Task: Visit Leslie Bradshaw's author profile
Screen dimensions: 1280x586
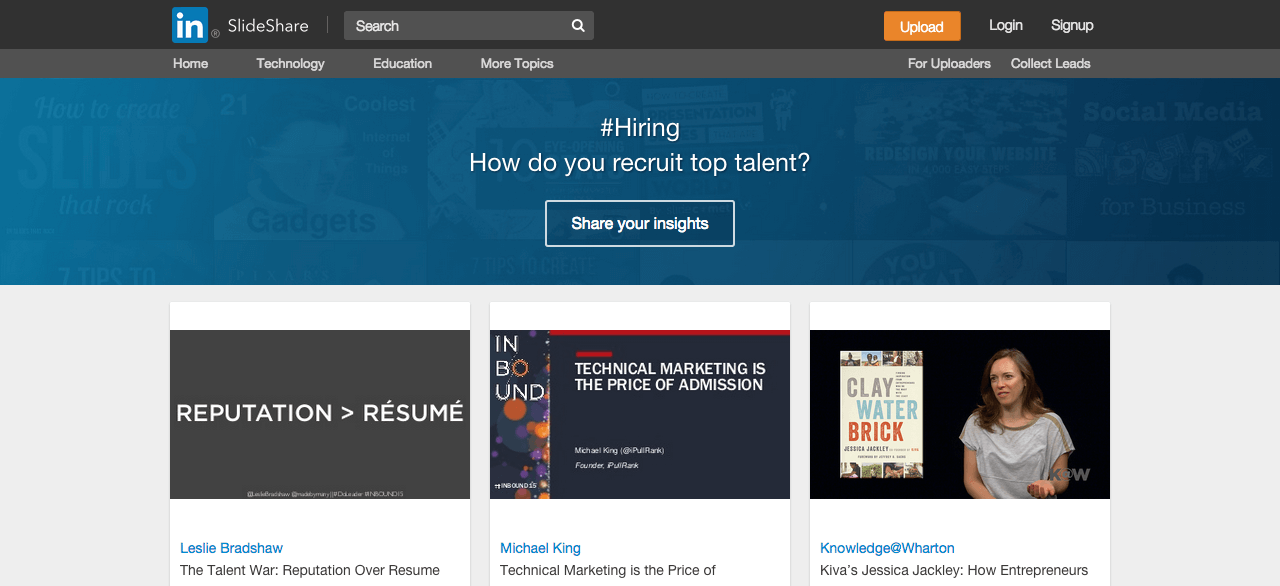Action: click(x=231, y=548)
